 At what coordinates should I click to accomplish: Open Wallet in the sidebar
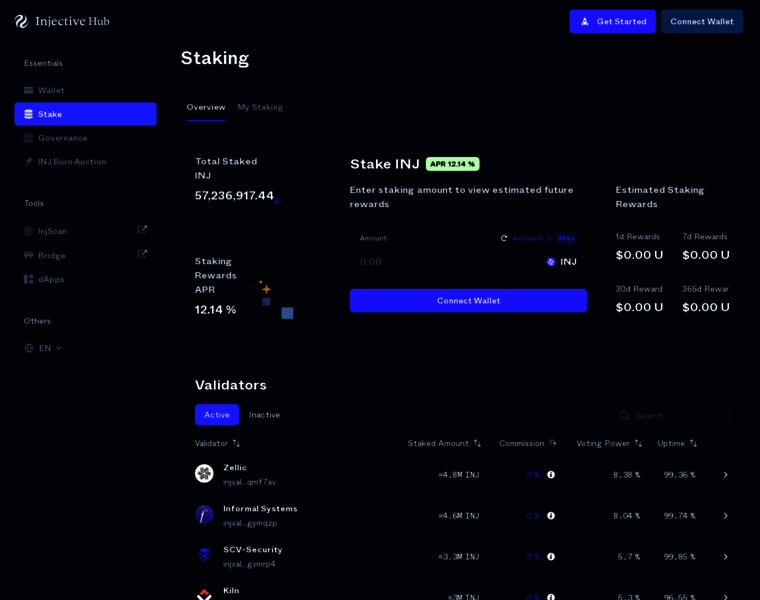(x=85, y=91)
